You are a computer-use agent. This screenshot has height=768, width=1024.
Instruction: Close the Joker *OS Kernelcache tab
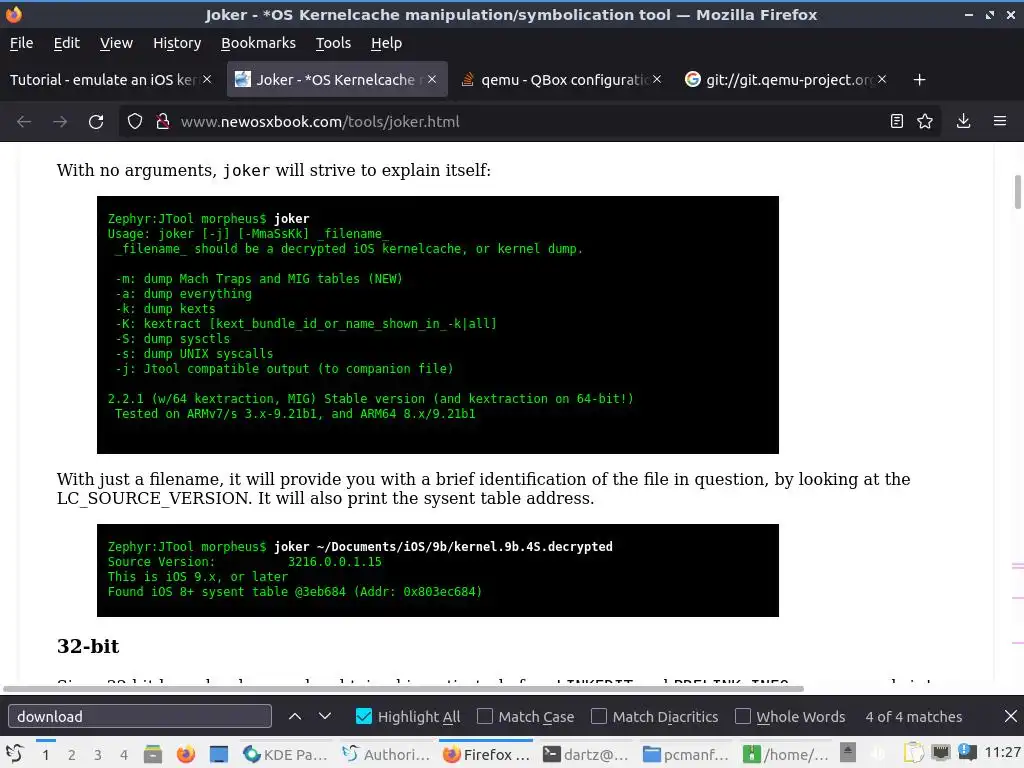tap(432, 80)
